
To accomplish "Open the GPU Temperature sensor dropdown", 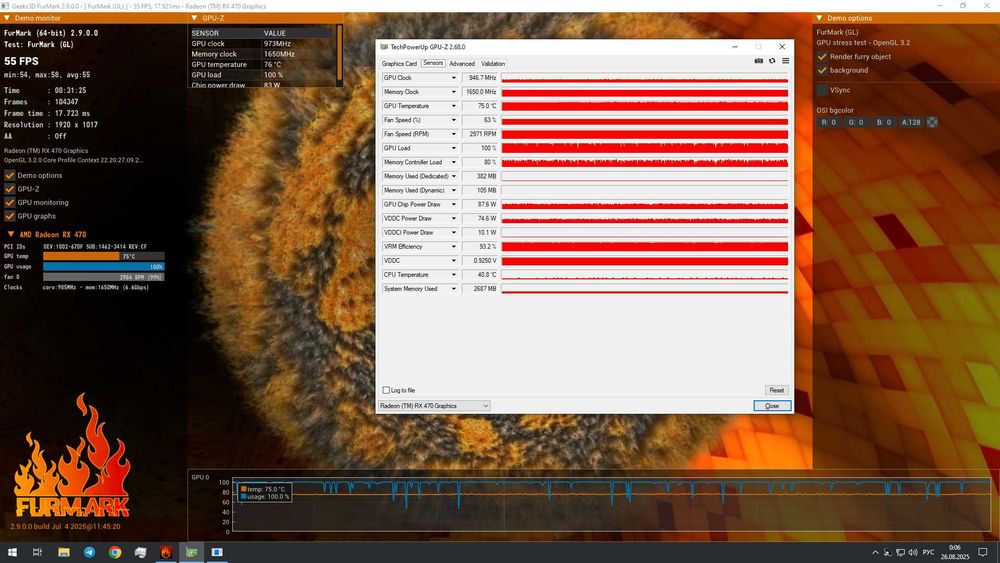I will pyautogui.click(x=454, y=106).
